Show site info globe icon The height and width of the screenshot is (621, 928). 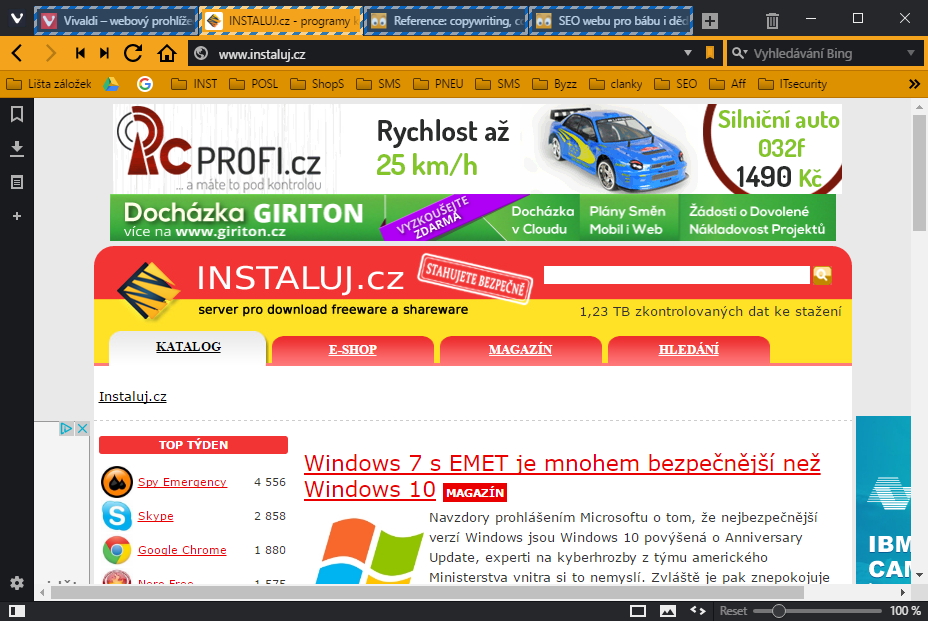coord(201,53)
